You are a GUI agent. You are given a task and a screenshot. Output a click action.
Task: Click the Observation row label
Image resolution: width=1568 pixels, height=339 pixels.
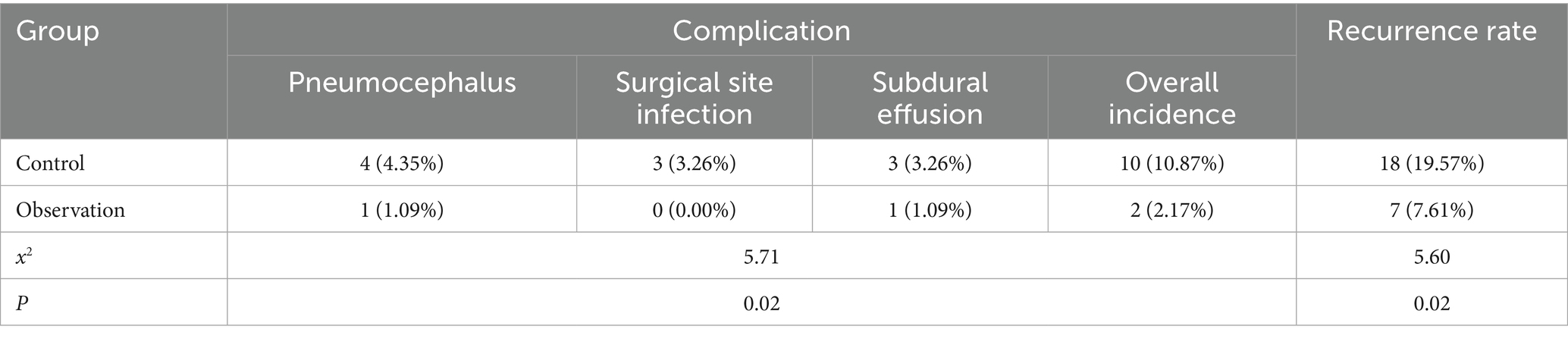71,210
